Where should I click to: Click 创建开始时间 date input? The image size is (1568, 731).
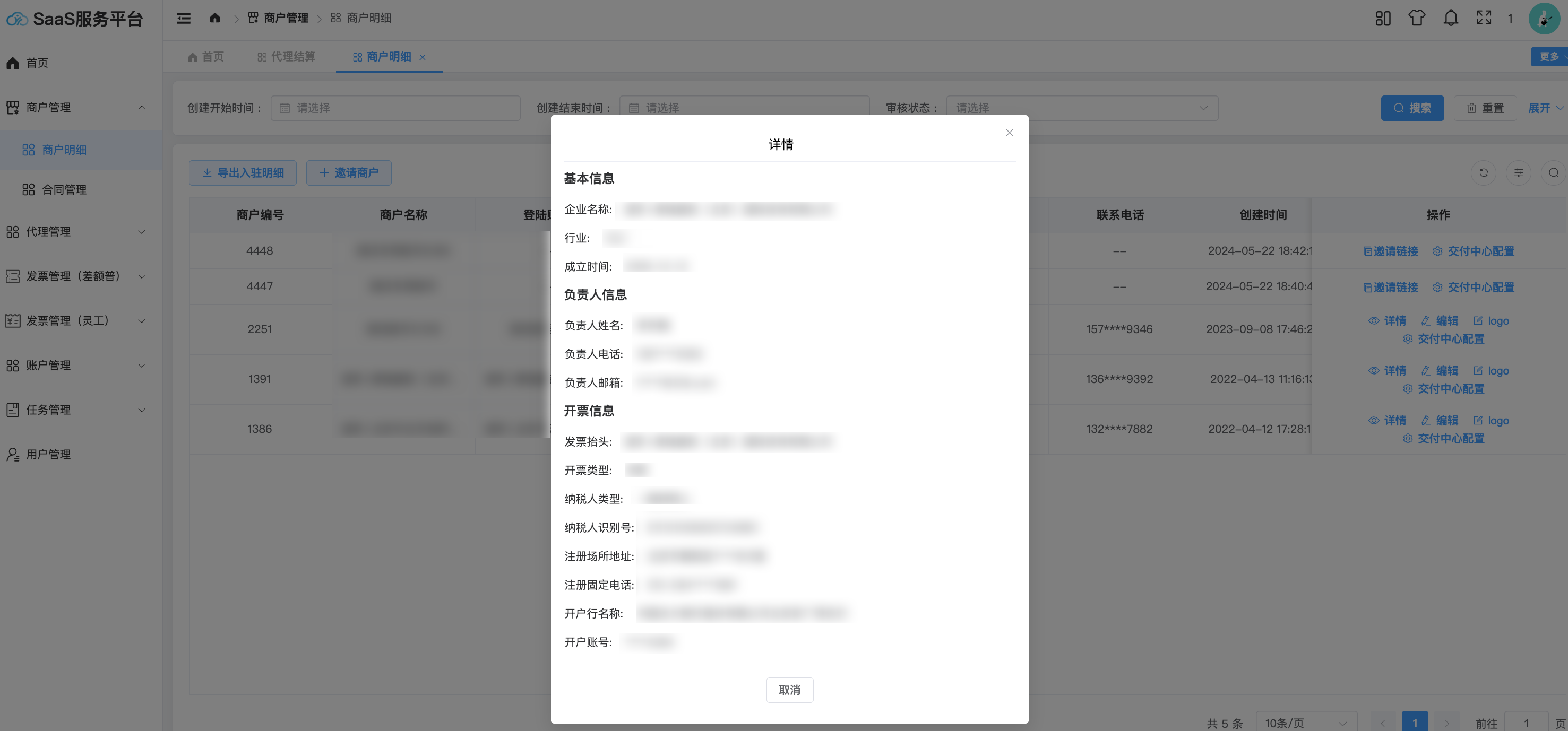[395, 108]
